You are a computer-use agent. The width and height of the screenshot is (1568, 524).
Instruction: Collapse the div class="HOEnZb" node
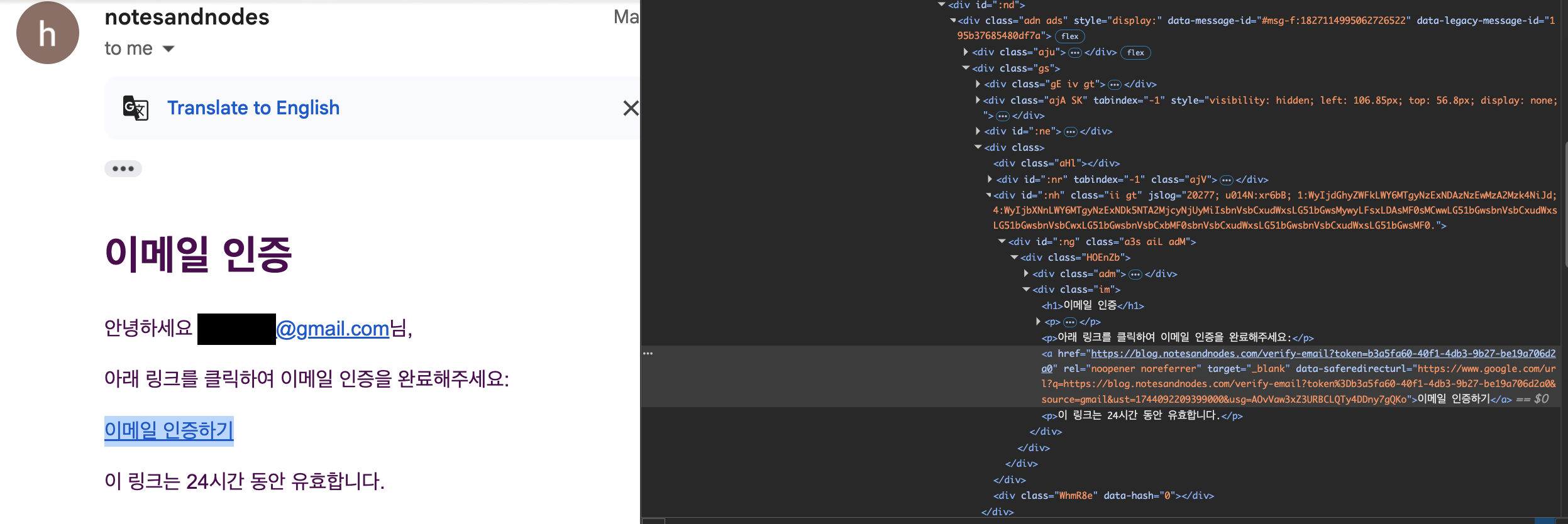point(1014,258)
